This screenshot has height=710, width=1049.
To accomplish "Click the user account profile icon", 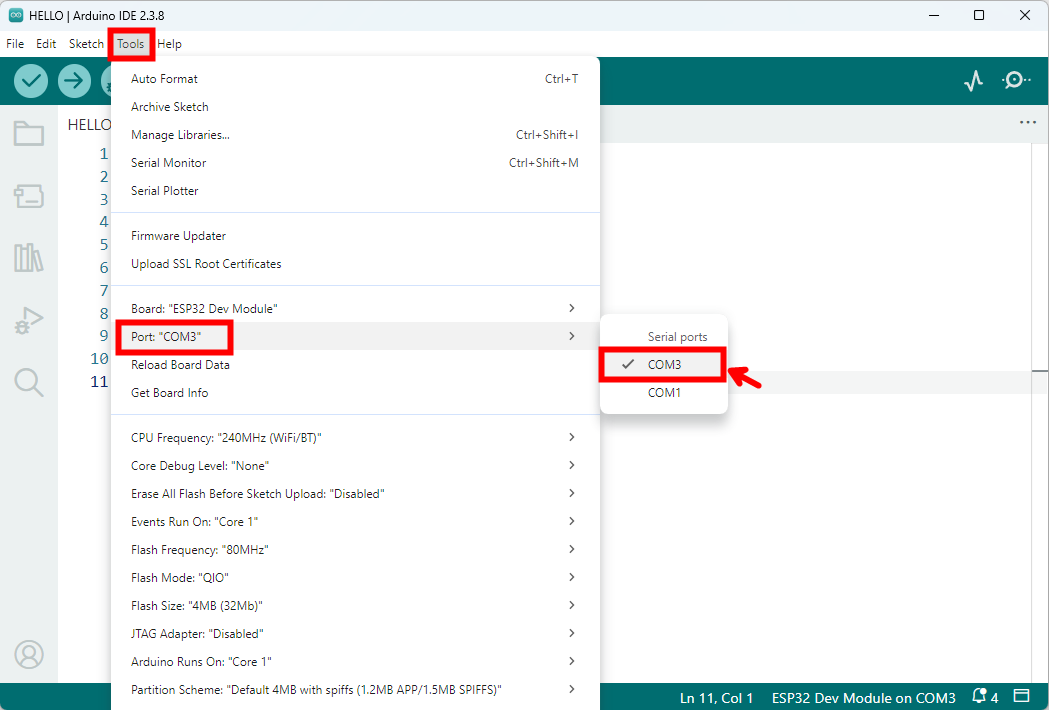I will point(29,654).
